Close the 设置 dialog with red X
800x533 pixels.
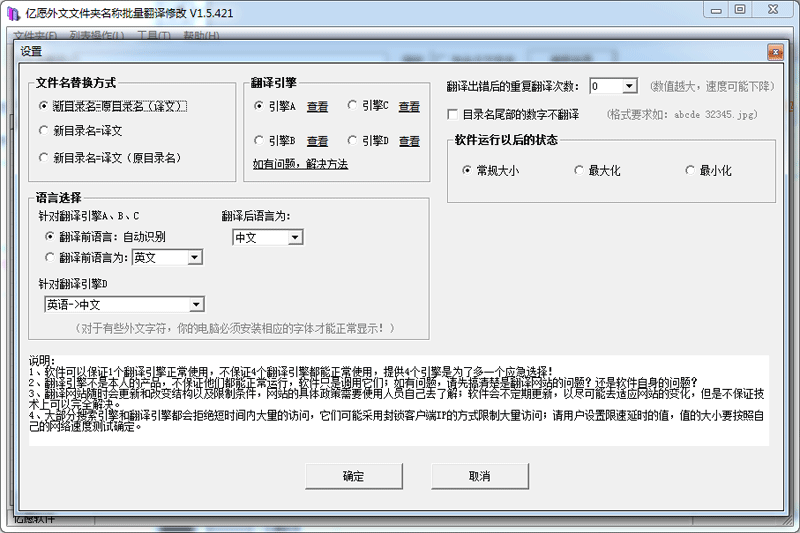(774, 51)
